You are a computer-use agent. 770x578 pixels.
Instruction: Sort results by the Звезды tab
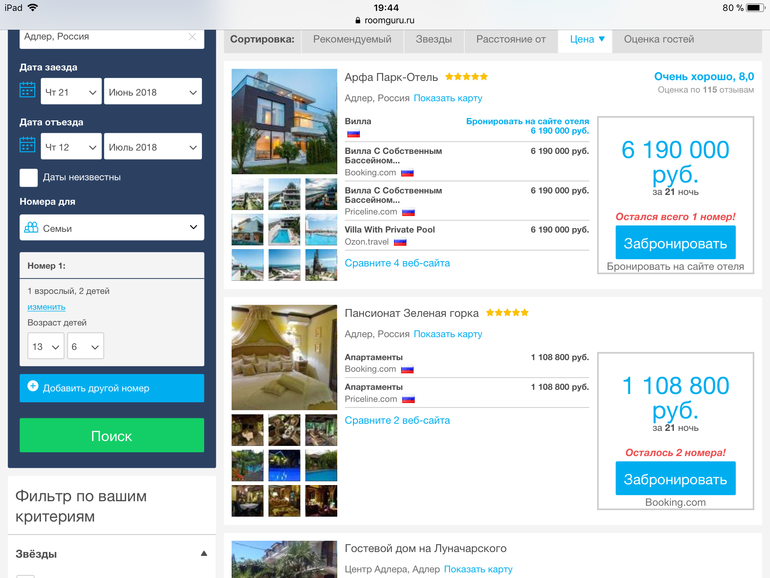click(433, 40)
